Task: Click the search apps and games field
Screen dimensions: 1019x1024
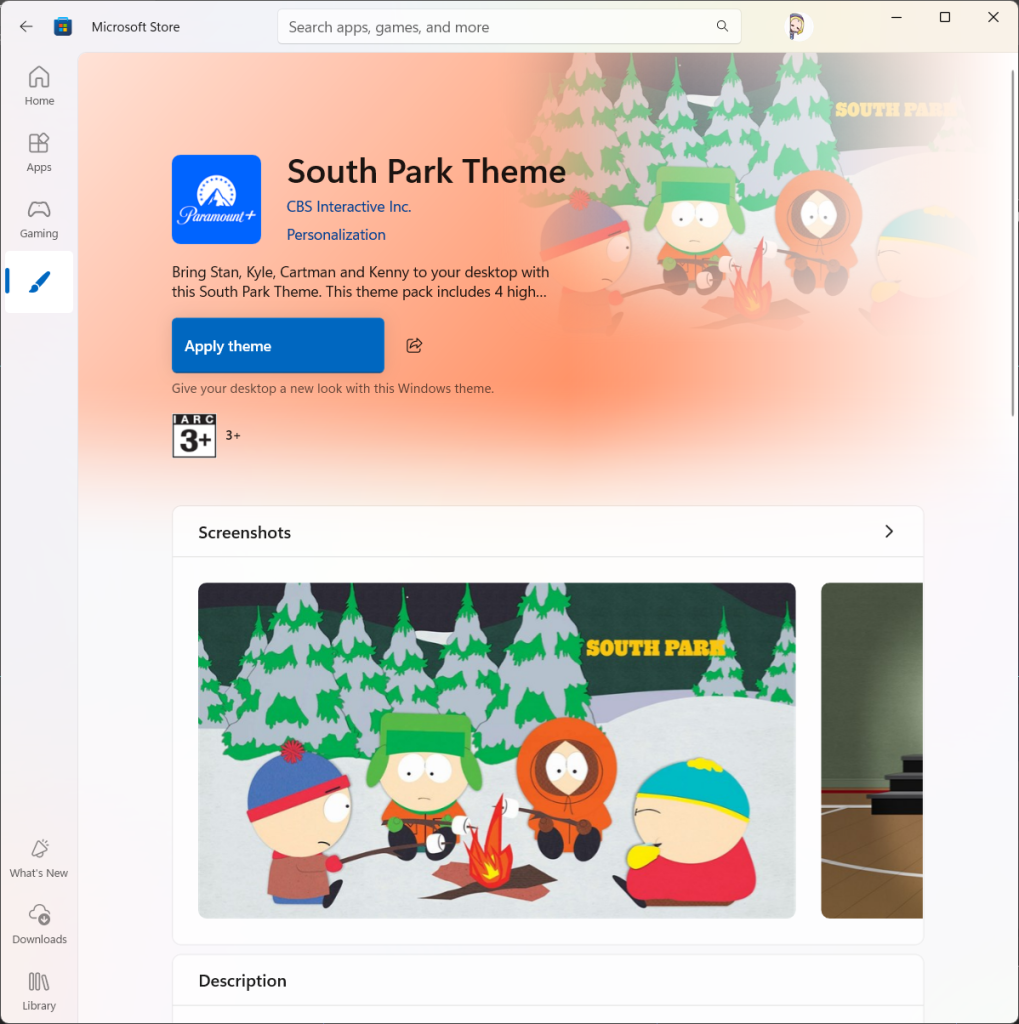Action: pyautogui.click(x=500, y=27)
